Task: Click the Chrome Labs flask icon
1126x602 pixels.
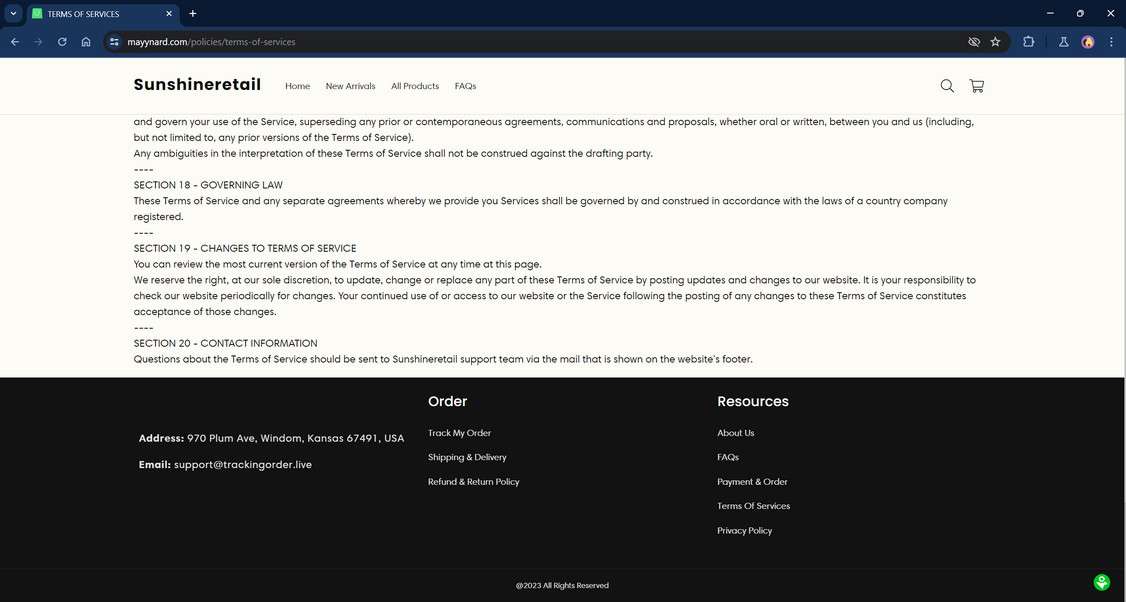Action: 1063,41
